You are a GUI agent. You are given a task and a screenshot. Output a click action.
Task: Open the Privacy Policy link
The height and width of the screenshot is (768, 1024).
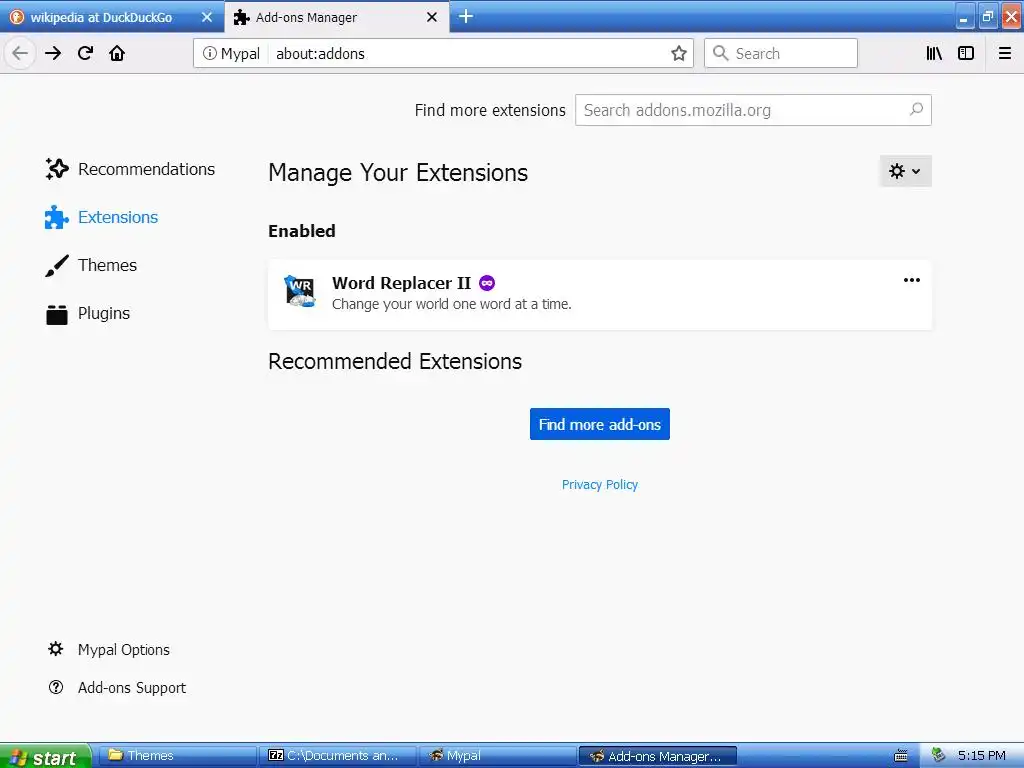[600, 485]
